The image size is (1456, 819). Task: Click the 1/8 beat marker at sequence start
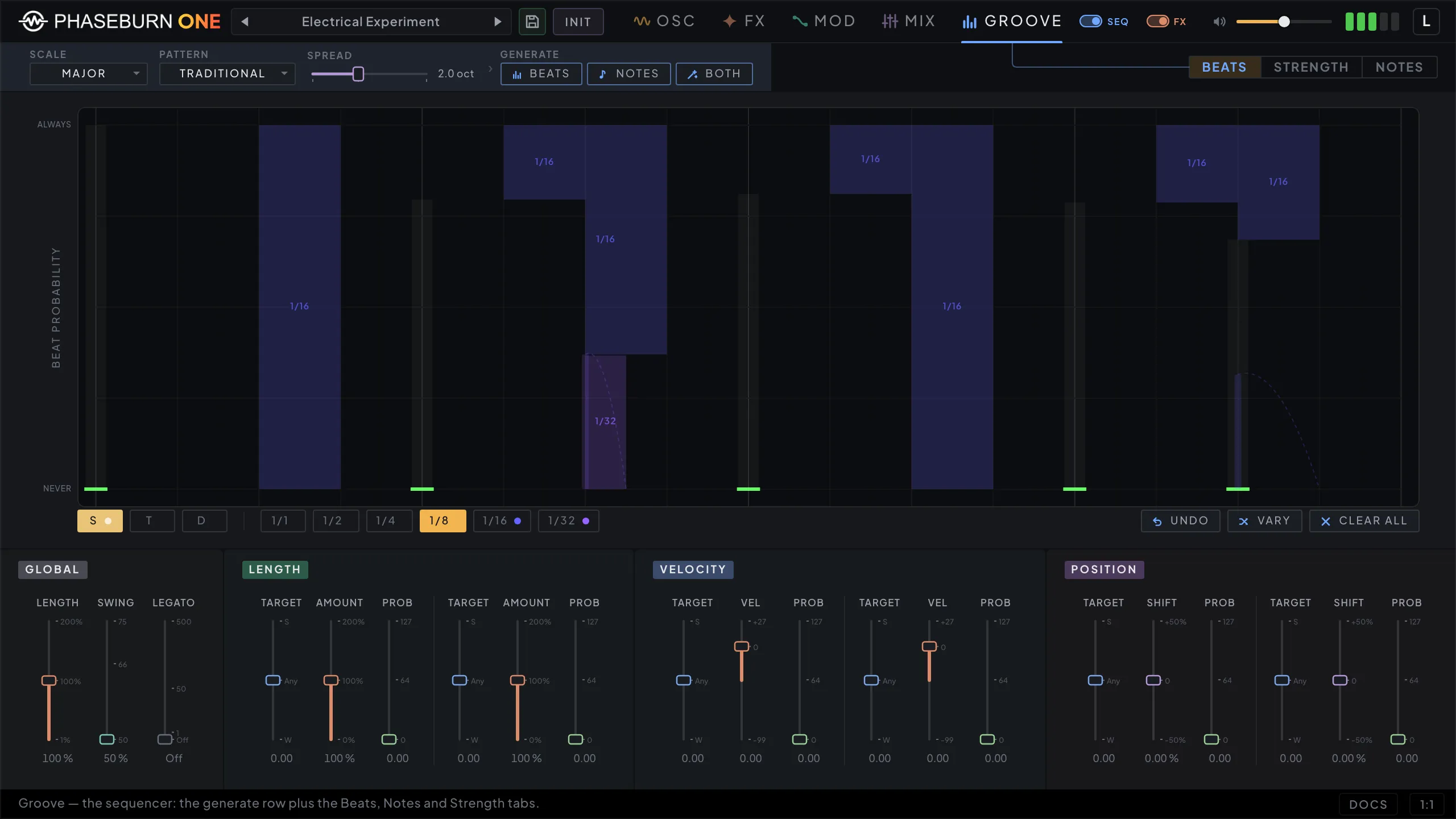(x=96, y=489)
